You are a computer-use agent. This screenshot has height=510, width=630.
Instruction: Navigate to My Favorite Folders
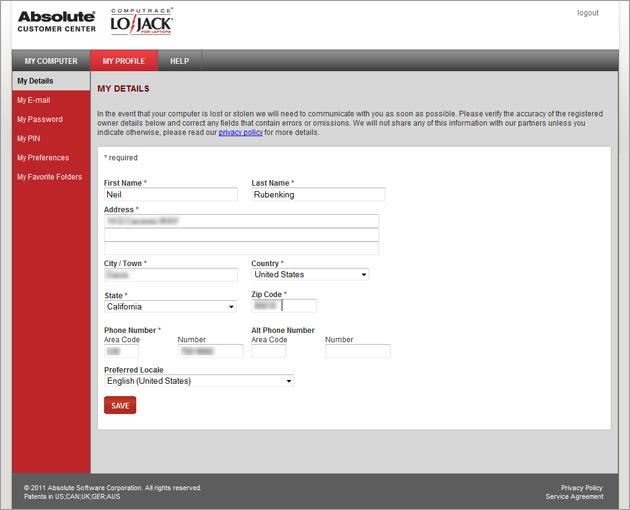click(50, 177)
